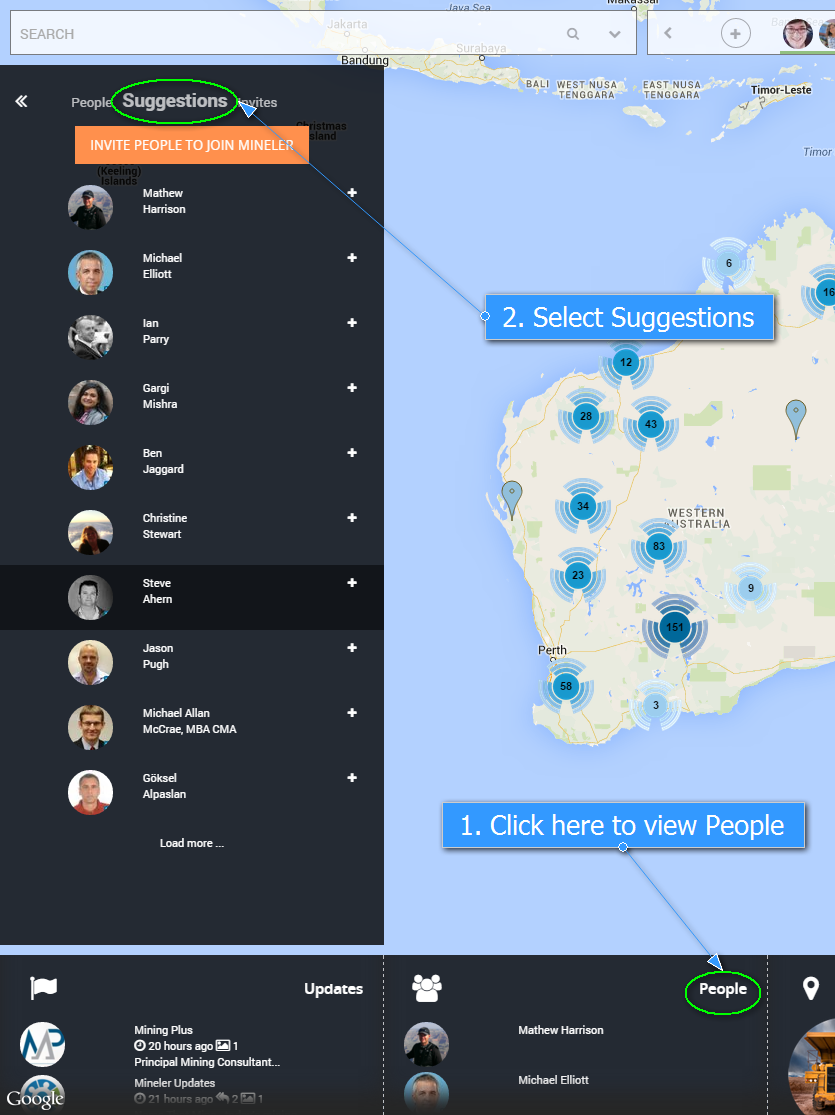
Task: Add Steve Ahern using plus icon
Action: pos(352,583)
